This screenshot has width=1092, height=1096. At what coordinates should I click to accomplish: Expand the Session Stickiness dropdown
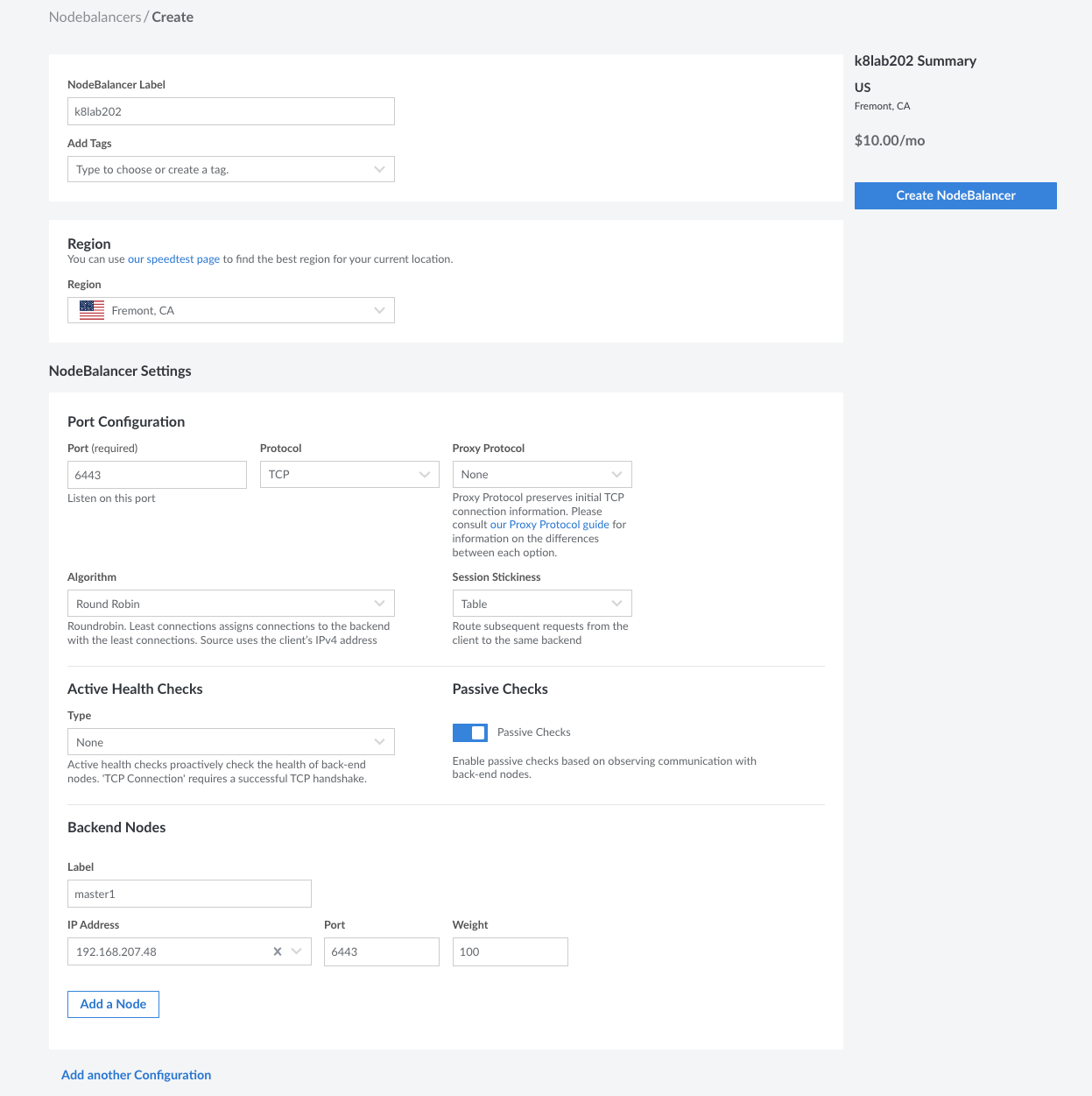541,604
